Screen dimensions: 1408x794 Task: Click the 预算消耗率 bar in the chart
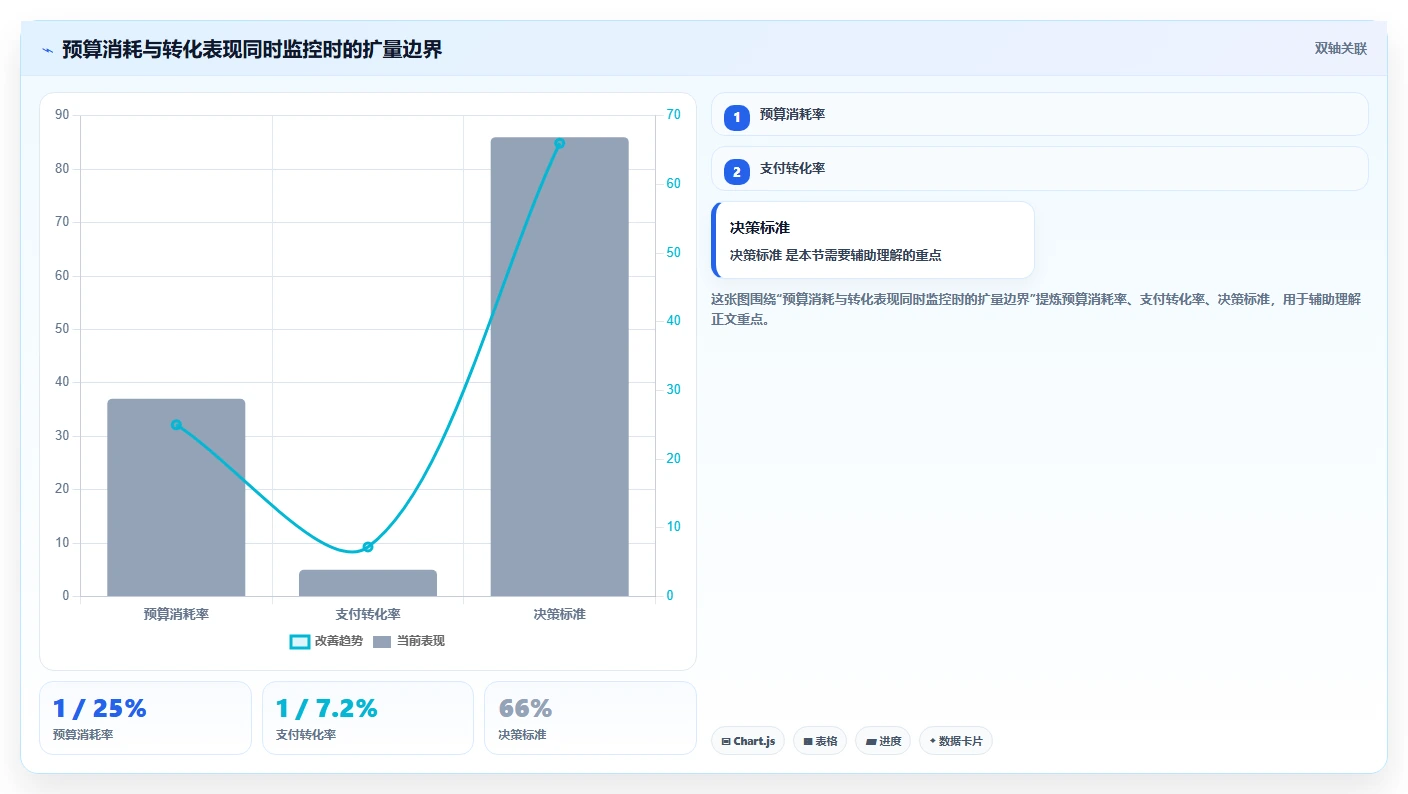click(176, 498)
